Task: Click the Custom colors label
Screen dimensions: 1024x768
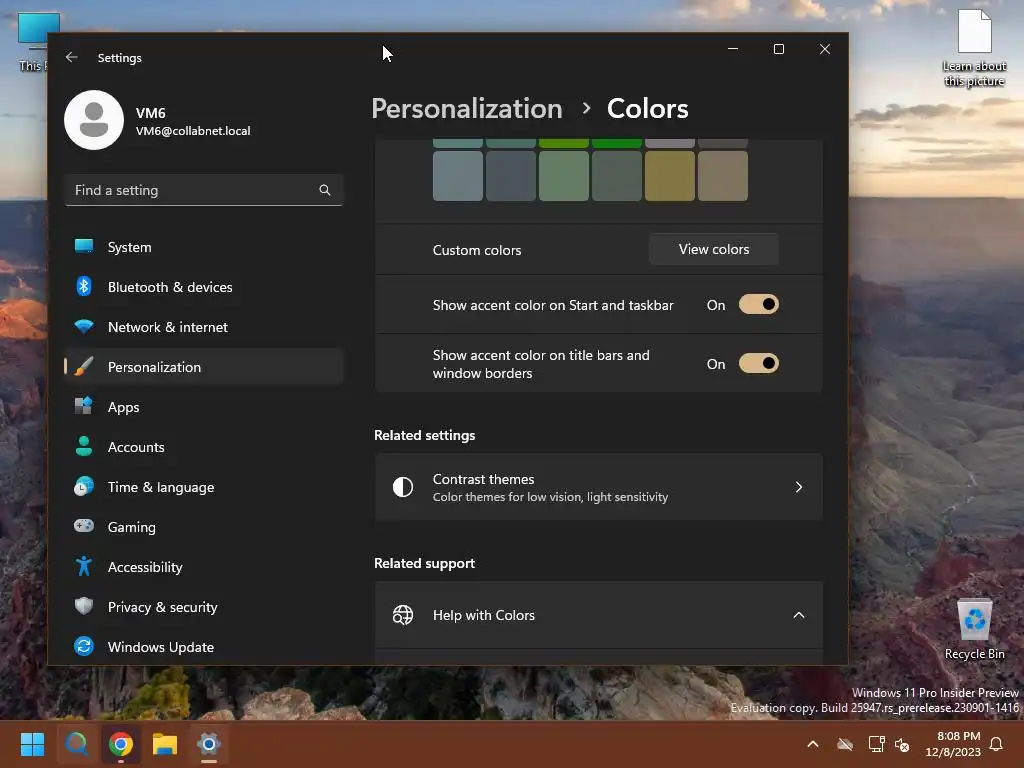Action: click(477, 250)
